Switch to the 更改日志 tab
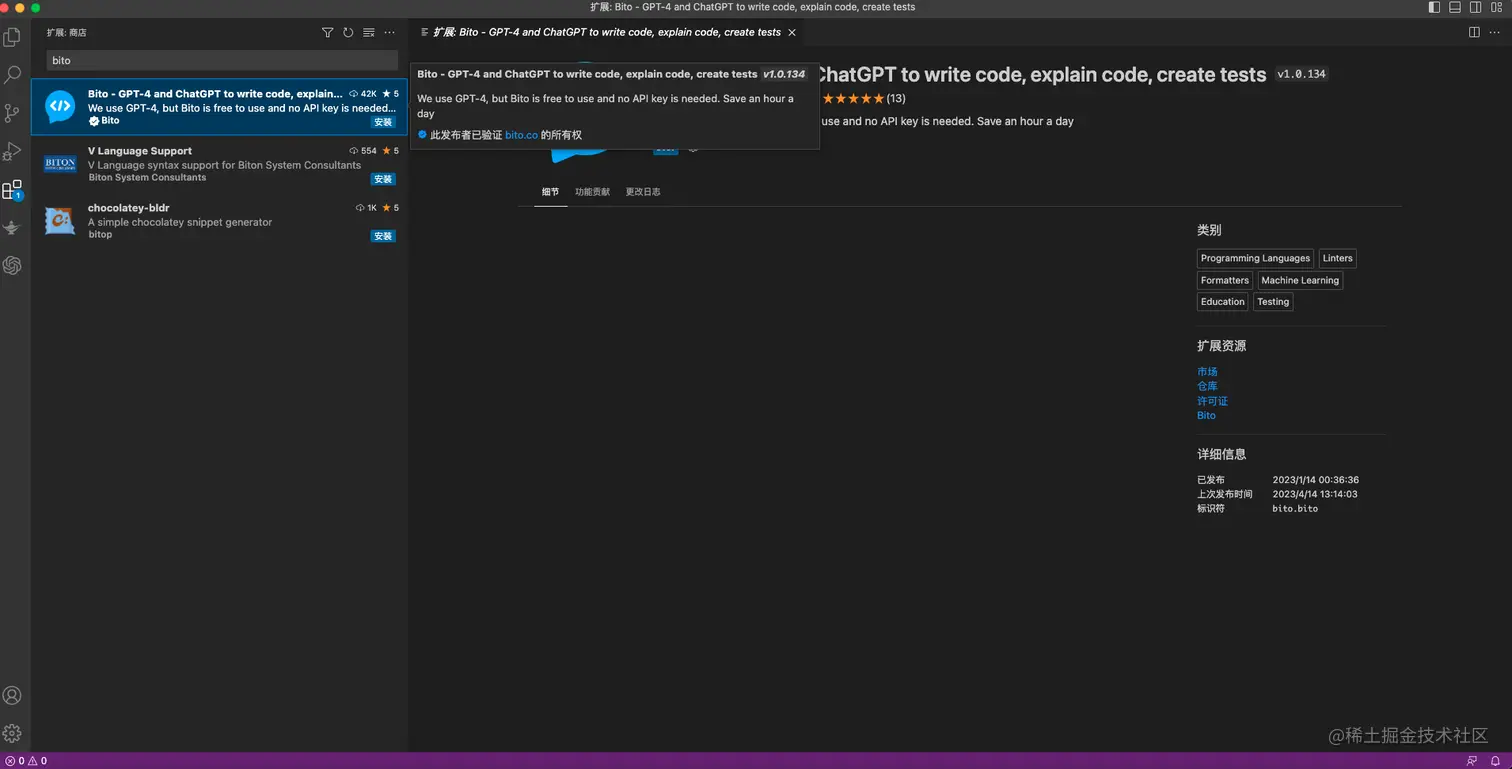This screenshot has height=769, width=1512. (643, 192)
